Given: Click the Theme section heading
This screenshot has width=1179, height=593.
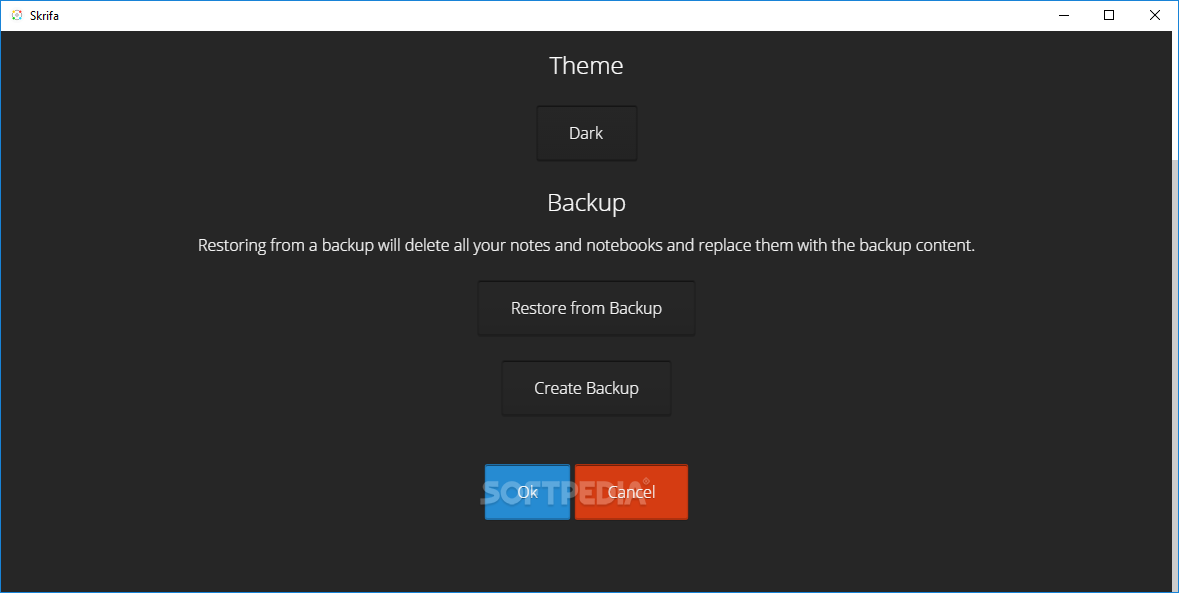Looking at the screenshot, I should point(586,65).
